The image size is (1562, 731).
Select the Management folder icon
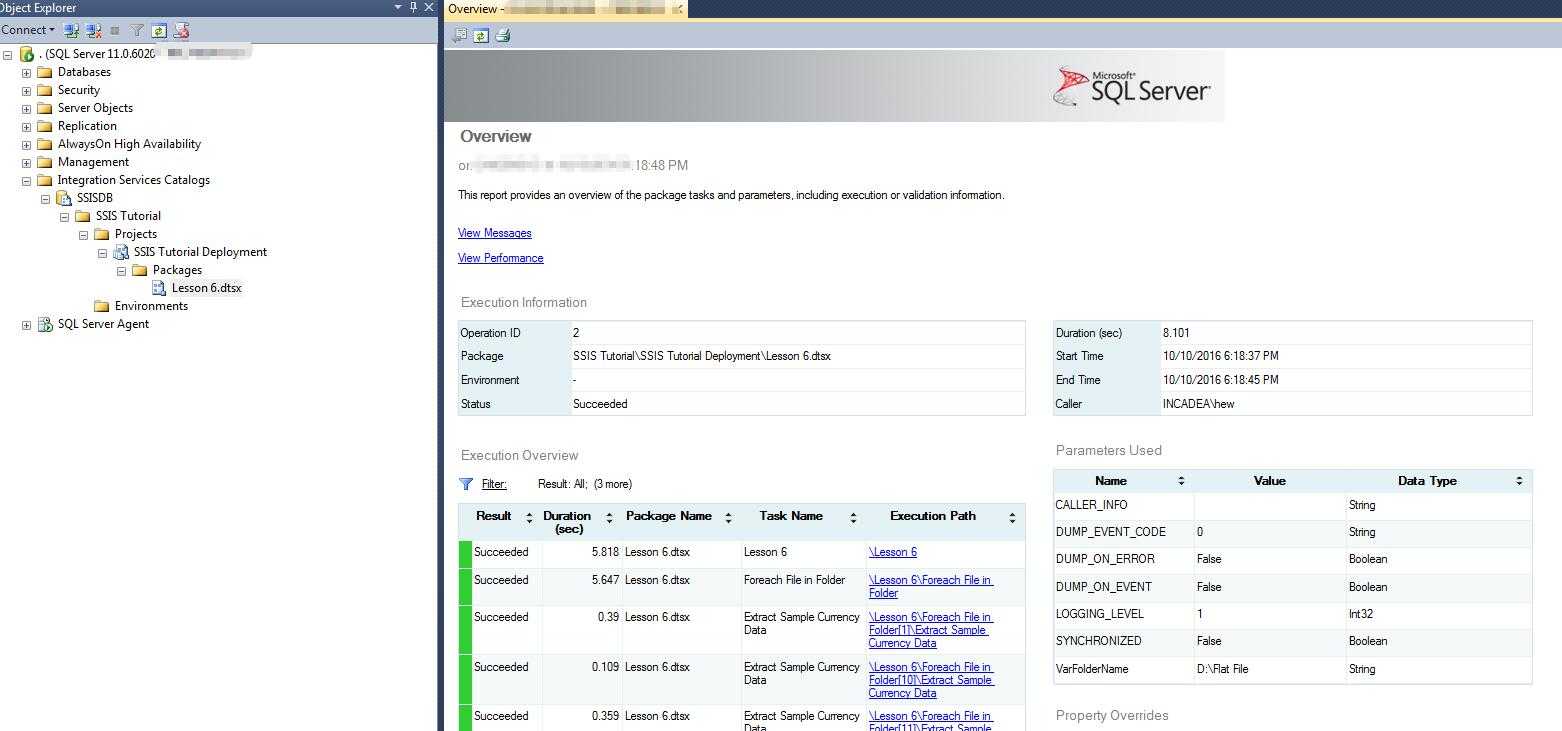click(x=44, y=162)
